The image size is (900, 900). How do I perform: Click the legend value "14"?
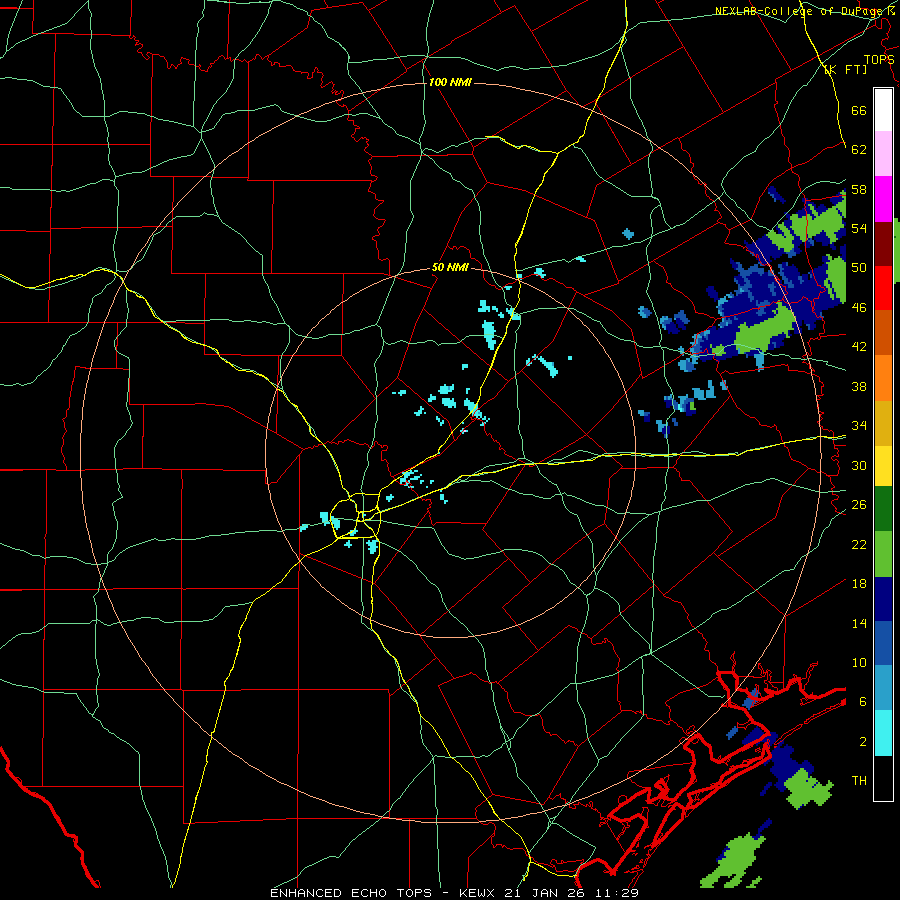[859, 623]
